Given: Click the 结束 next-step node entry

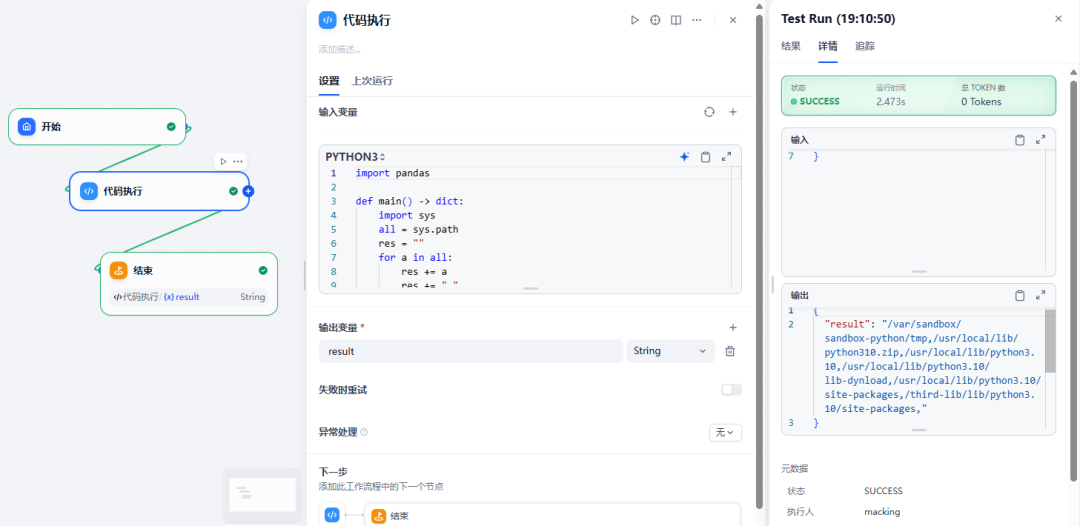Looking at the screenshot, I should [552, 515].
